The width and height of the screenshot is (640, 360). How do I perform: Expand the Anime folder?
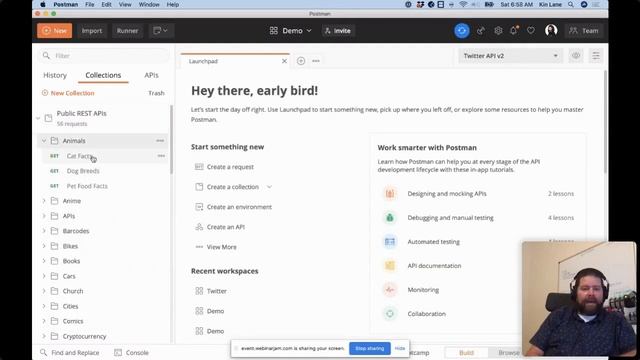pyautogui.click(x=44, y=201)
